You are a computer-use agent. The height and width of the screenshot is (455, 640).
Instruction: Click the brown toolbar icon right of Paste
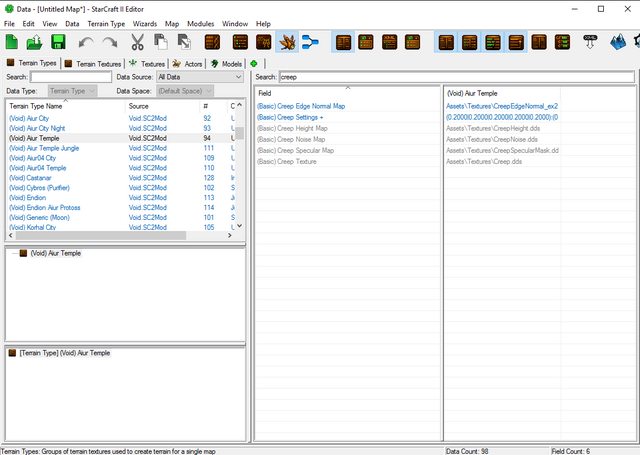212,42
